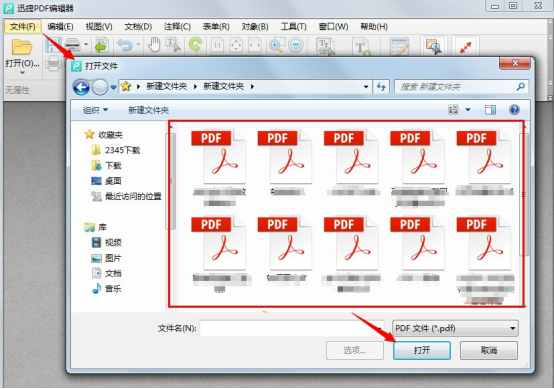Click the 打开 button
The width and height of the screenshot is (554, 389).
[422, 350]
